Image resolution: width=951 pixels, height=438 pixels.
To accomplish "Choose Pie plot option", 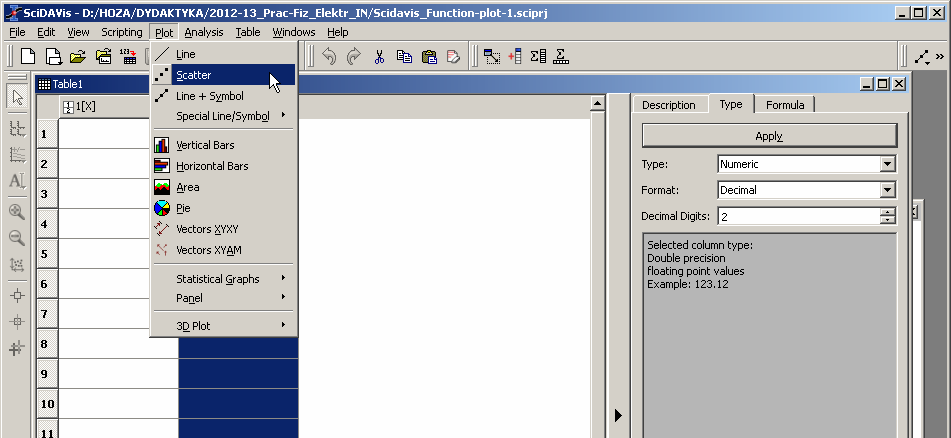I will click(x=224, y=208).
